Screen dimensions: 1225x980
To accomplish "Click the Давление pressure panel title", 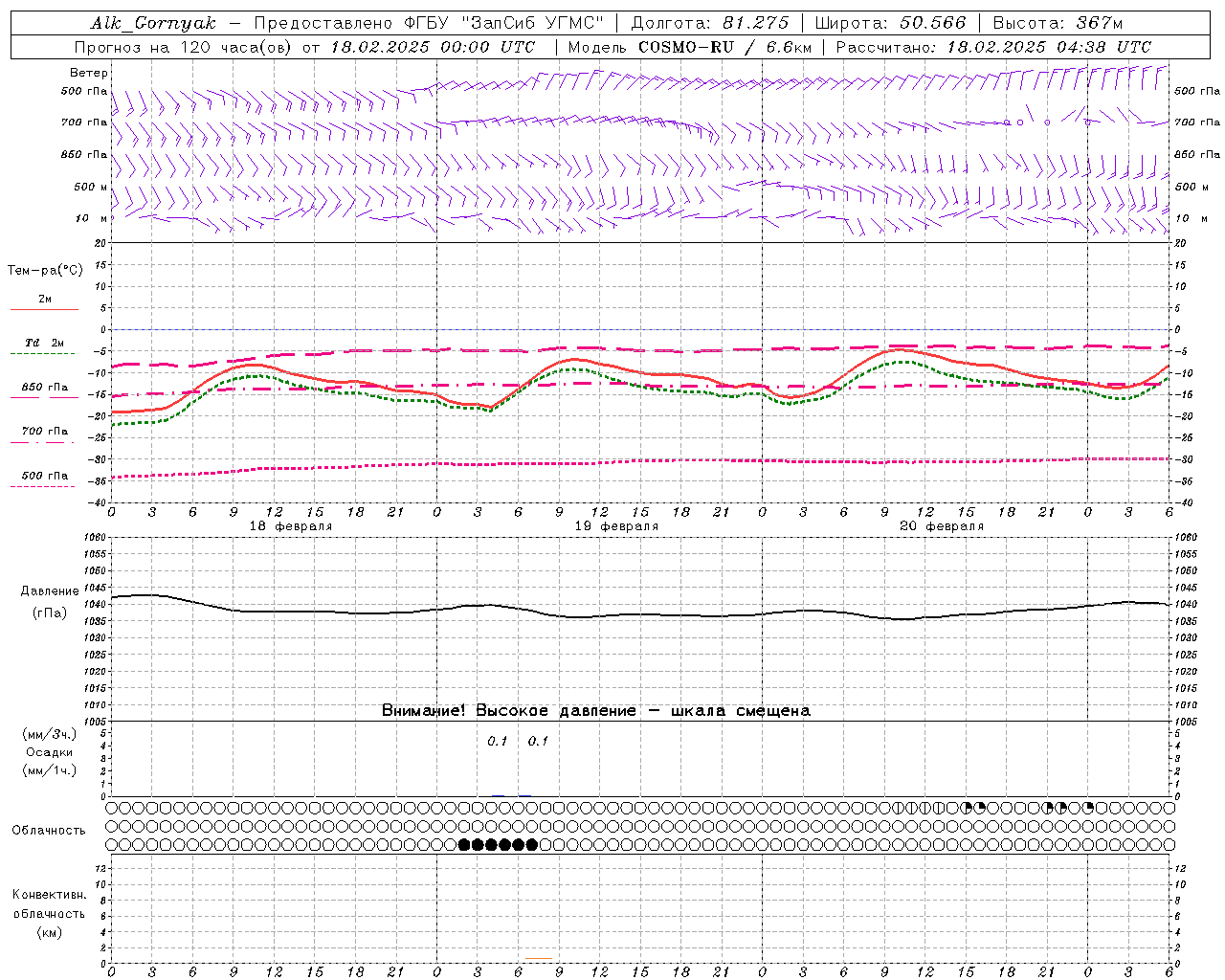I will click(x=48, y=591).
